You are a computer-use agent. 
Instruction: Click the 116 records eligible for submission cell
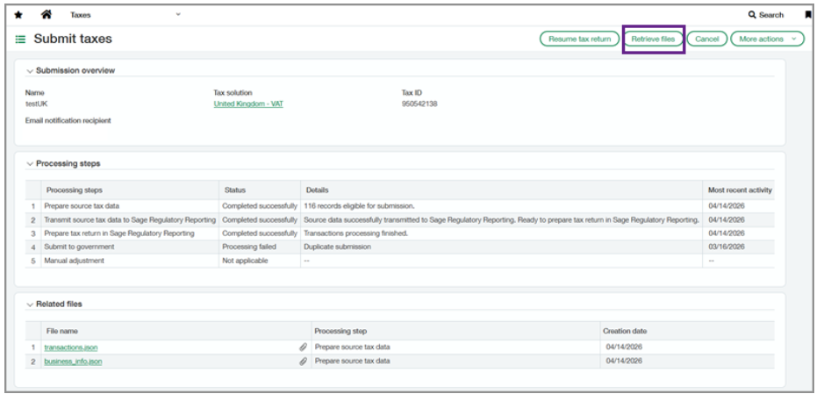501,206
